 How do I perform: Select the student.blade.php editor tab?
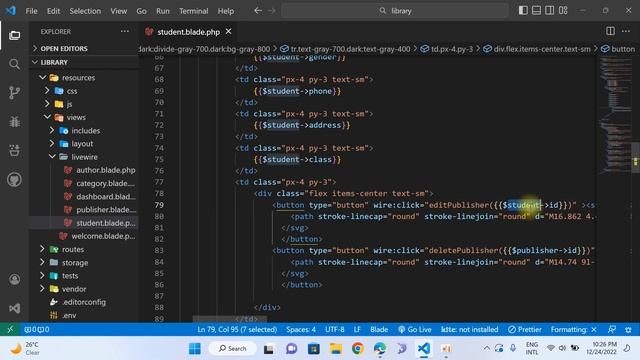point(189,32)
